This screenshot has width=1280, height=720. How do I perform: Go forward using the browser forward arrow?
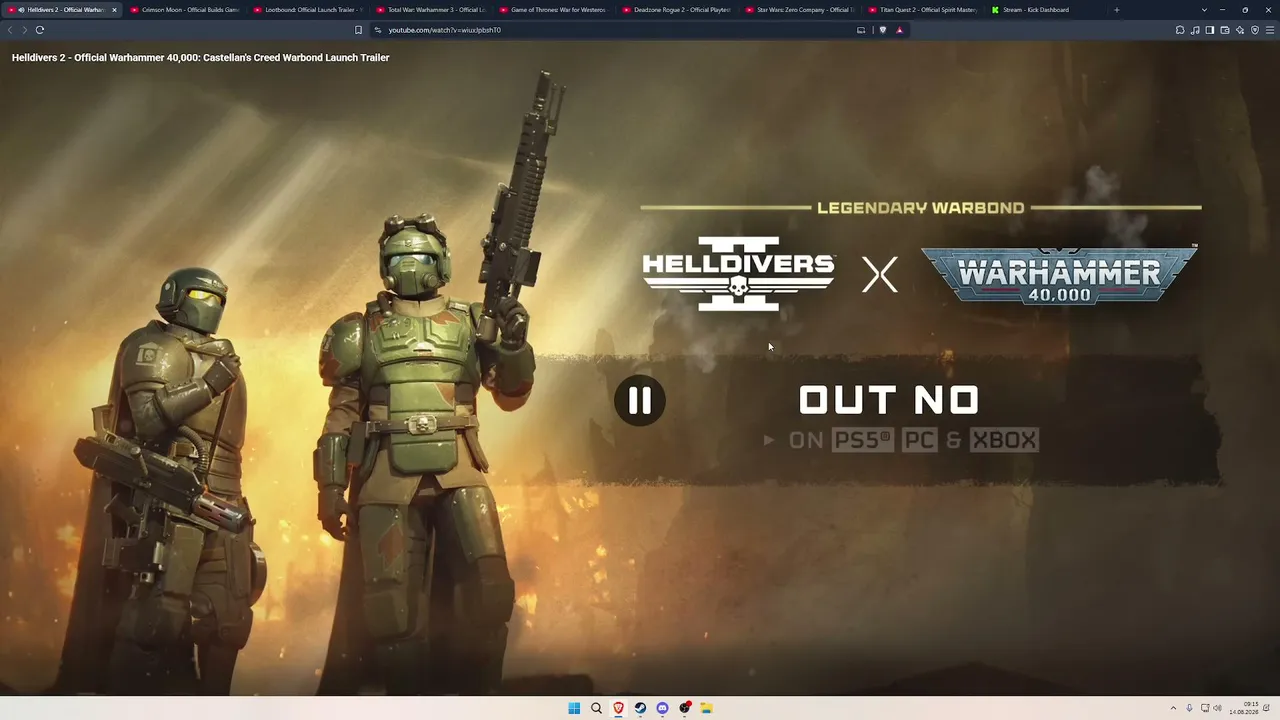point(24,30)
